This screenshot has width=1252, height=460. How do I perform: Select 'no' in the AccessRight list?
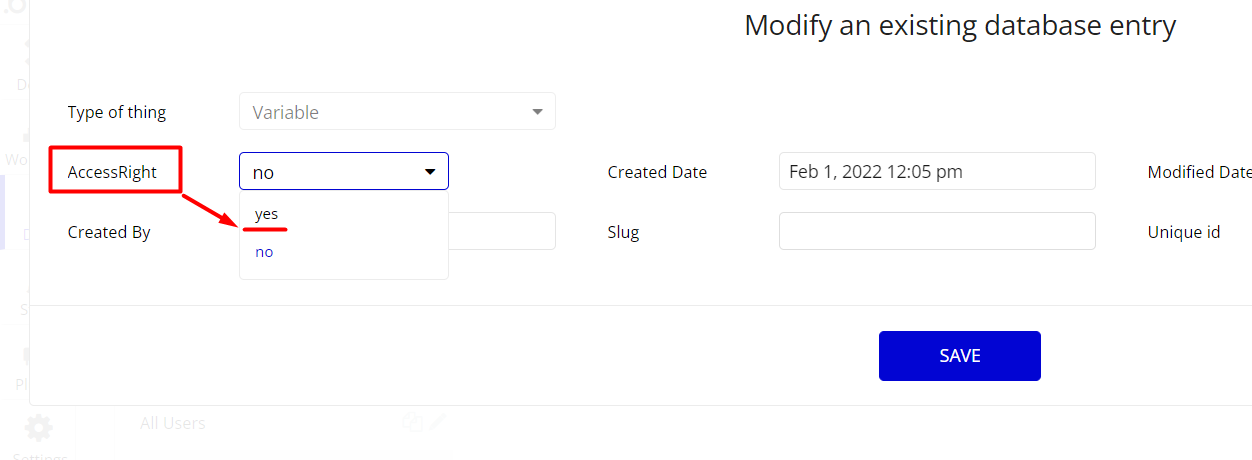point(264,252)
